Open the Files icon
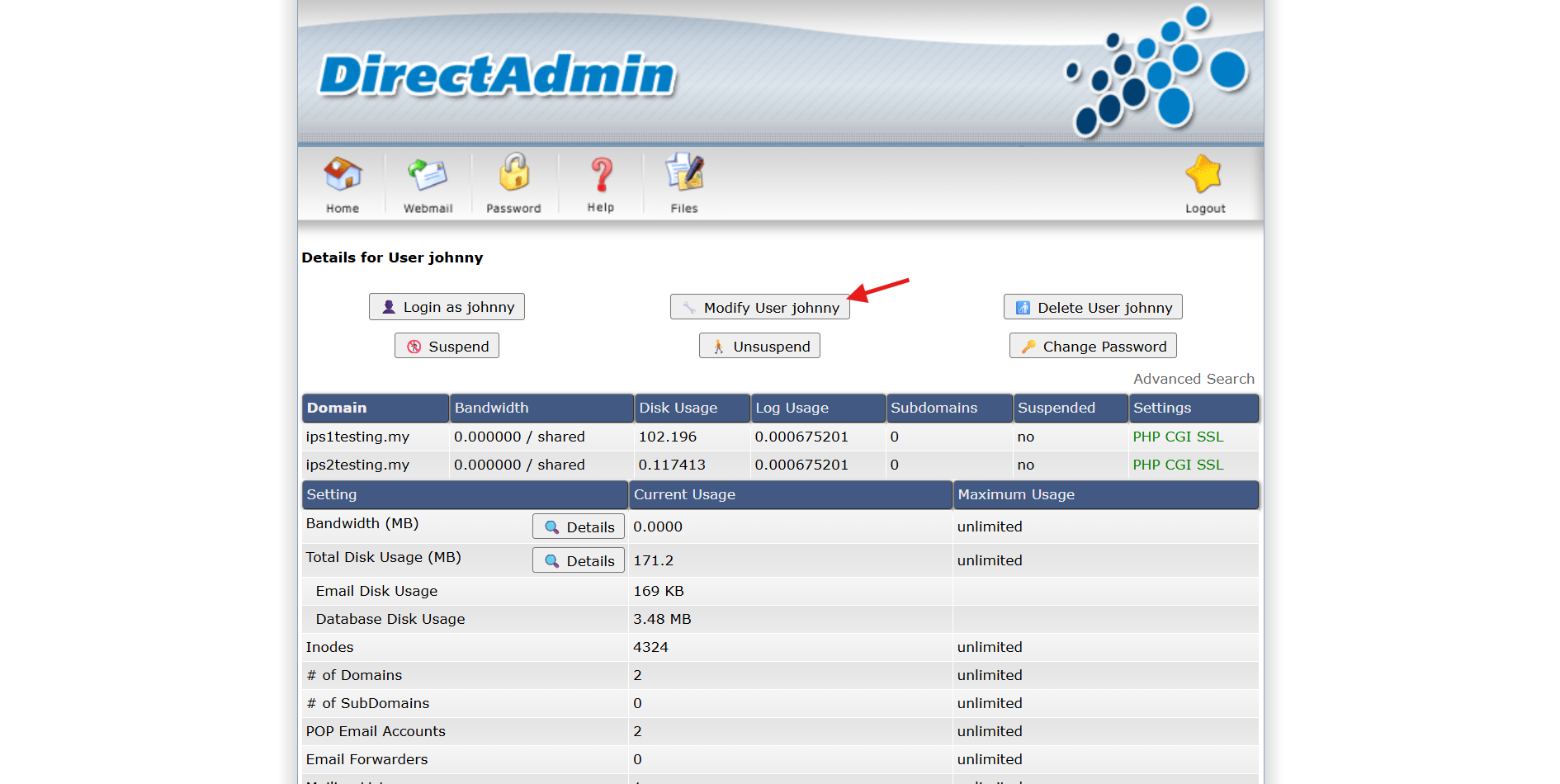1560x784 pixels. (684, 184)
